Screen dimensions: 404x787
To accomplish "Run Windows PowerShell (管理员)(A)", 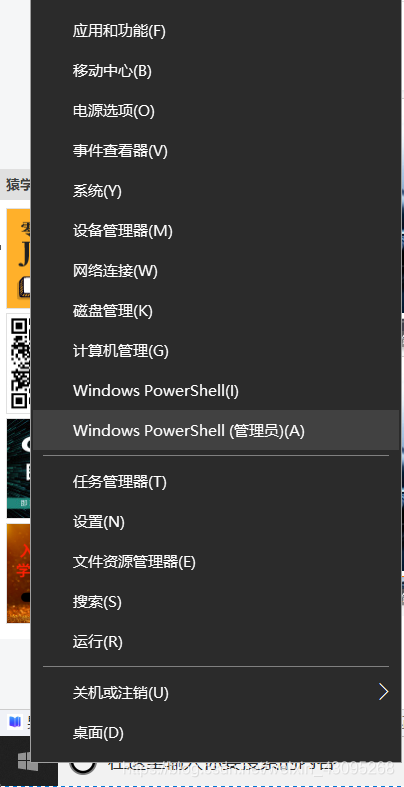I will [216, 431].
